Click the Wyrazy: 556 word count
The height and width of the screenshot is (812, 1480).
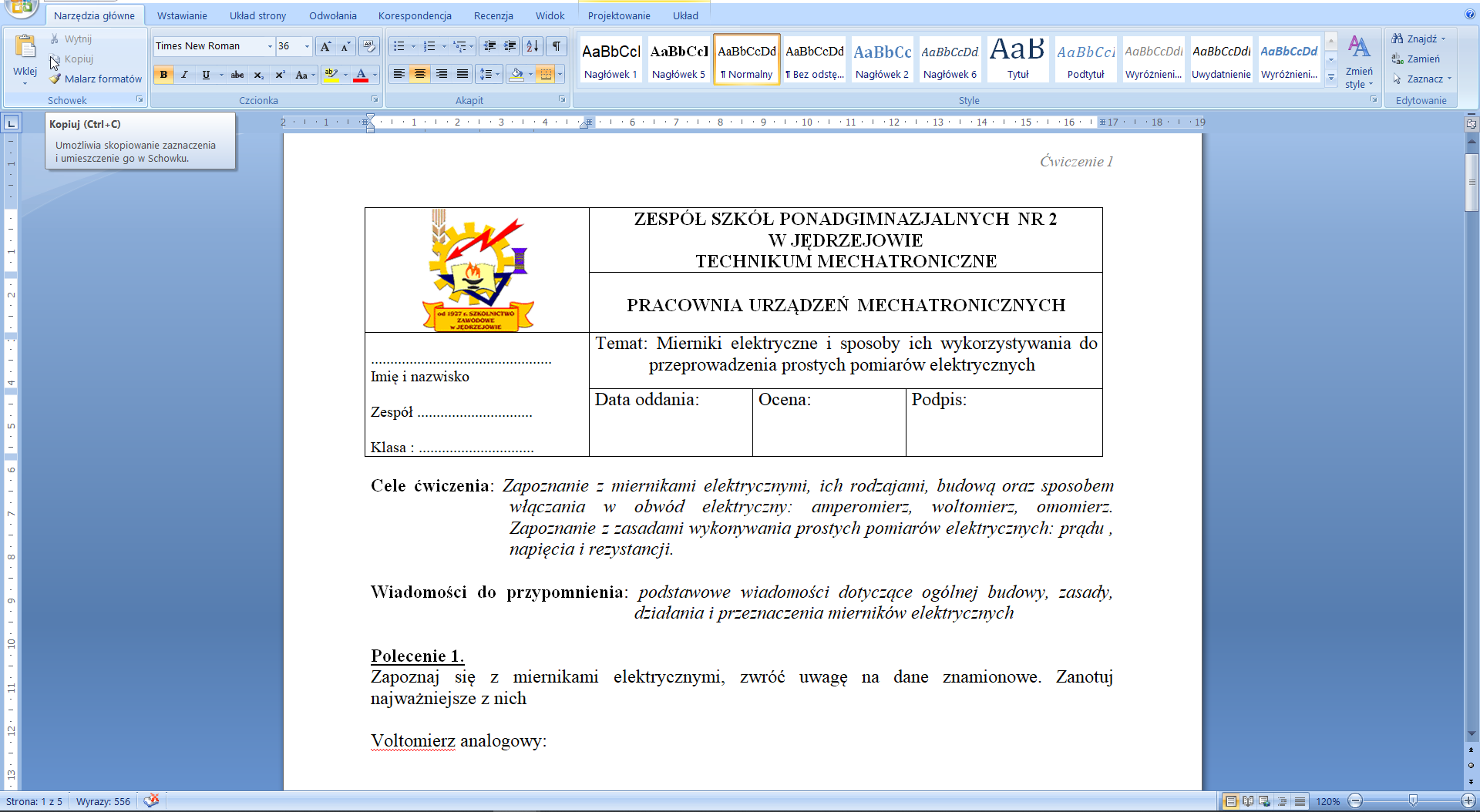point(103,801)
